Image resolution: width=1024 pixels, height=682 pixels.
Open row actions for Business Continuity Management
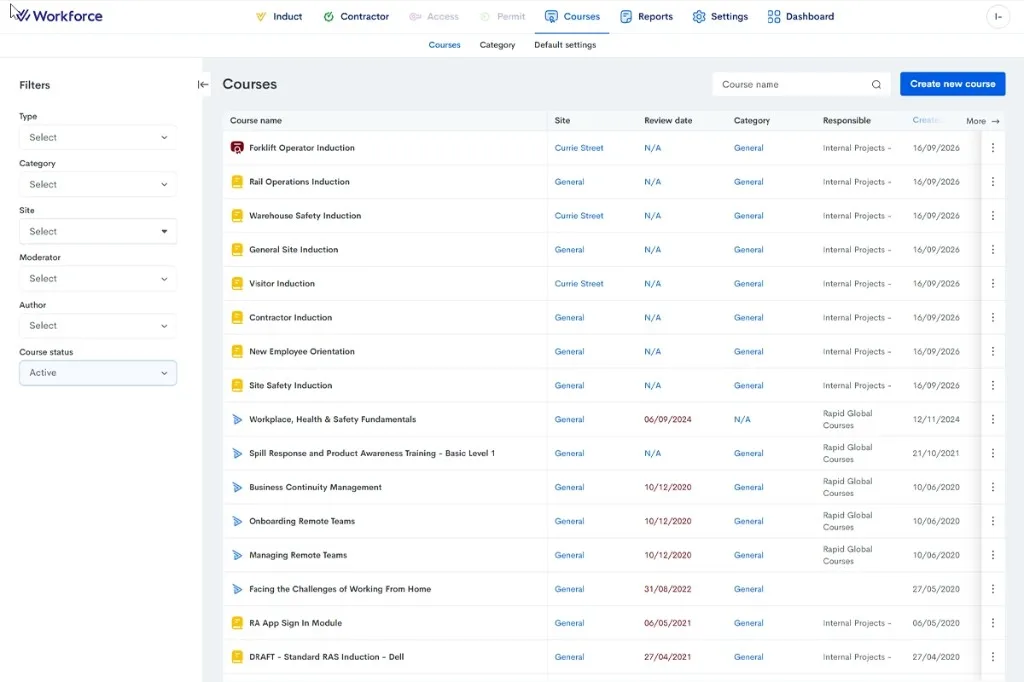point(993,487)
